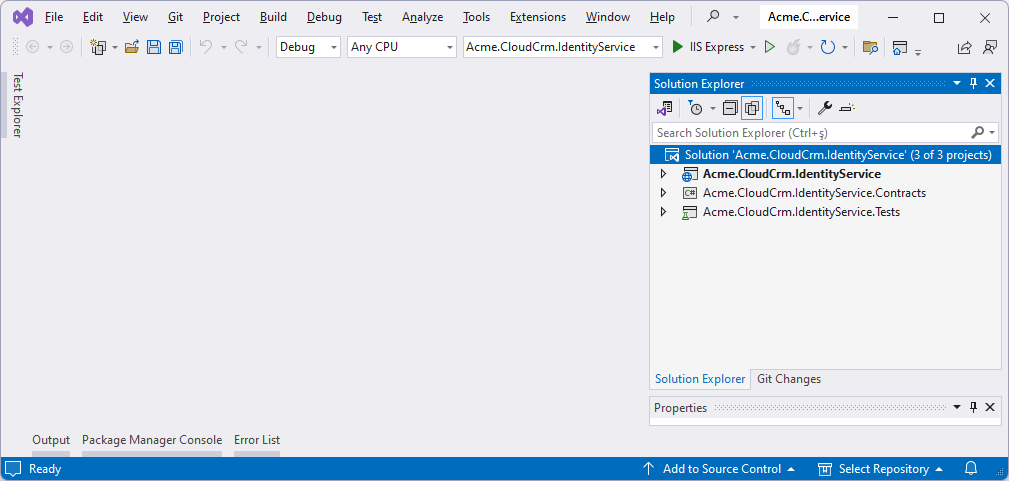
Task: Close the Solution Explorer panel
Action: [990, 83]
